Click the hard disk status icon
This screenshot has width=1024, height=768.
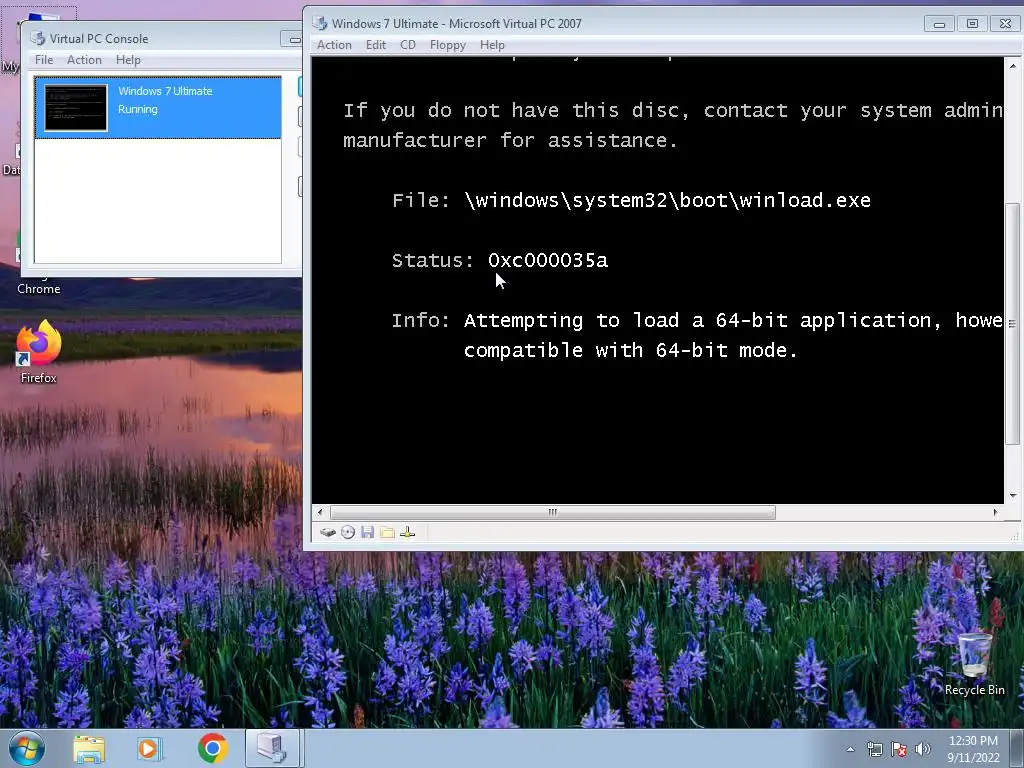coord(328,532)
